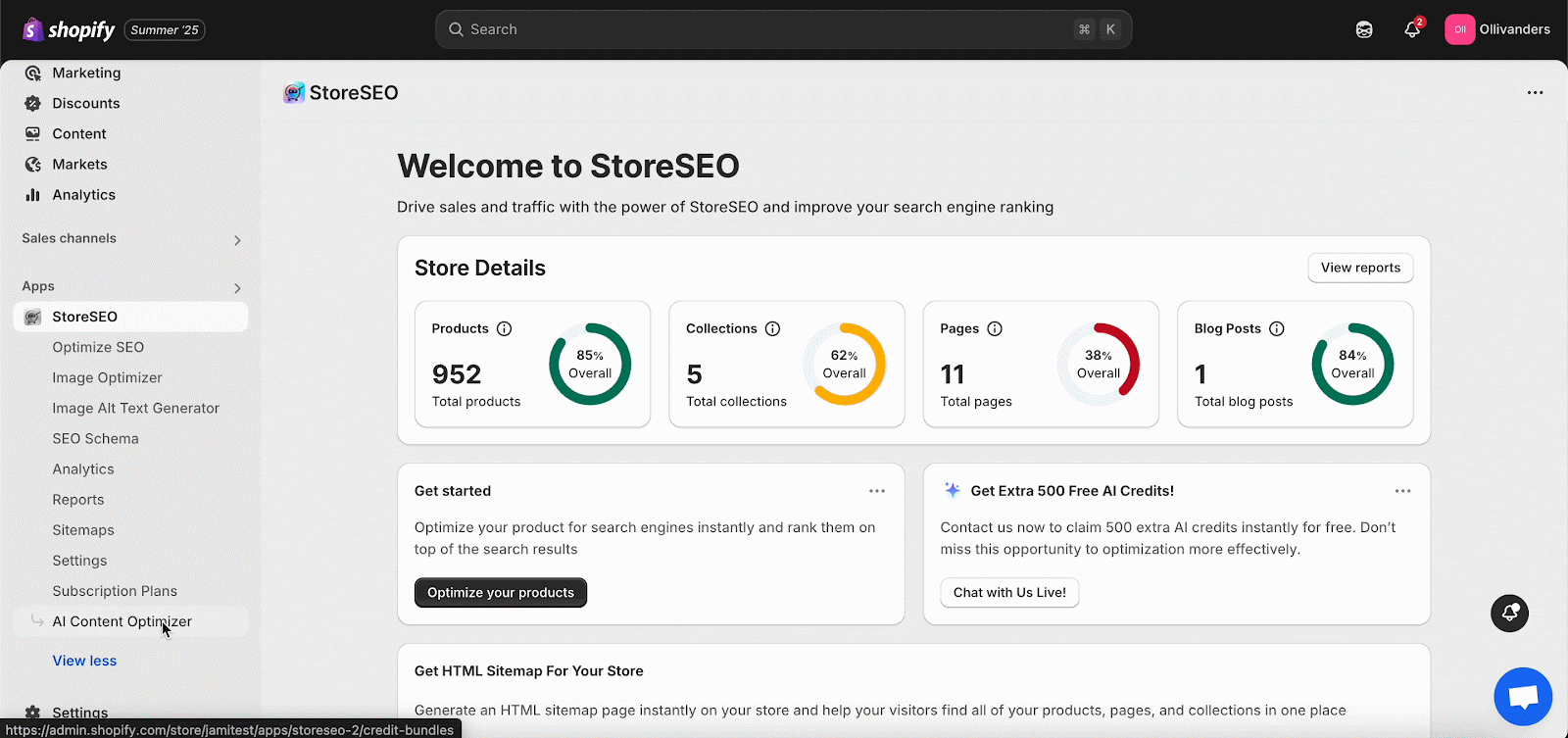Click the bottom Settings gear icon

[33, 713]
